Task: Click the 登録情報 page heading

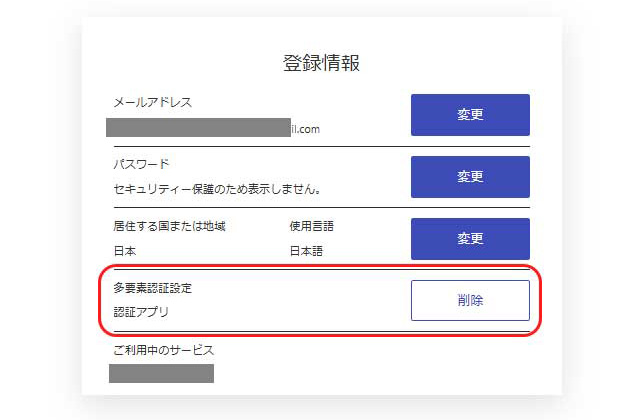Action: [321, 64]
